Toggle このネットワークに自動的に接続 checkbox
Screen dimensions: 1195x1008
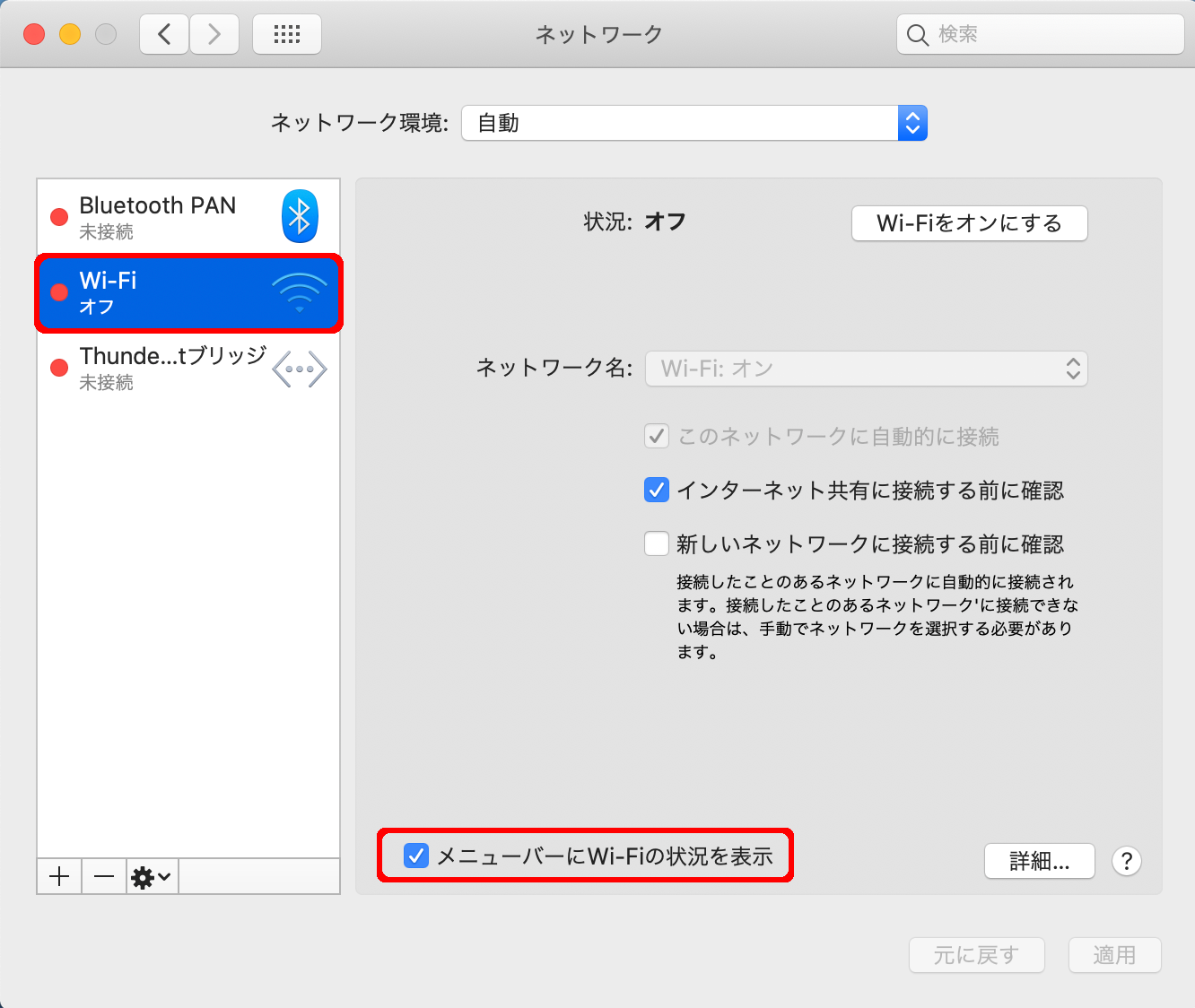pos(657,437)
